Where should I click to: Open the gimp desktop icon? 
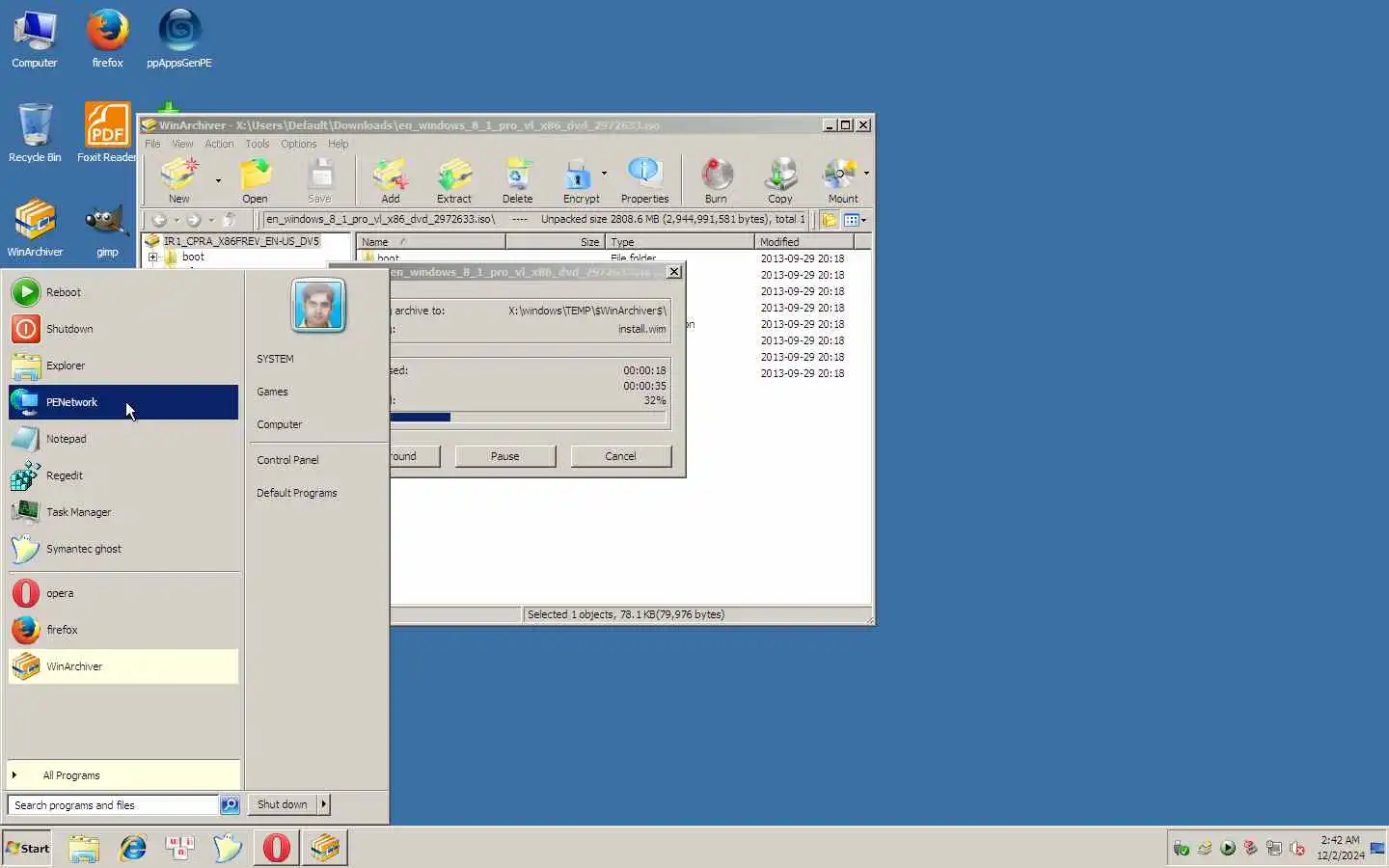[x=107, y=230]
